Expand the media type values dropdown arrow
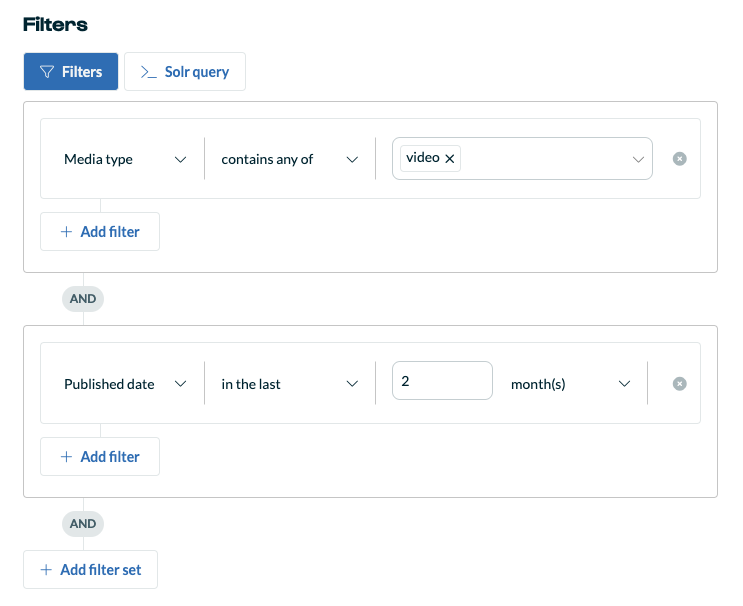 click(638, 160)
